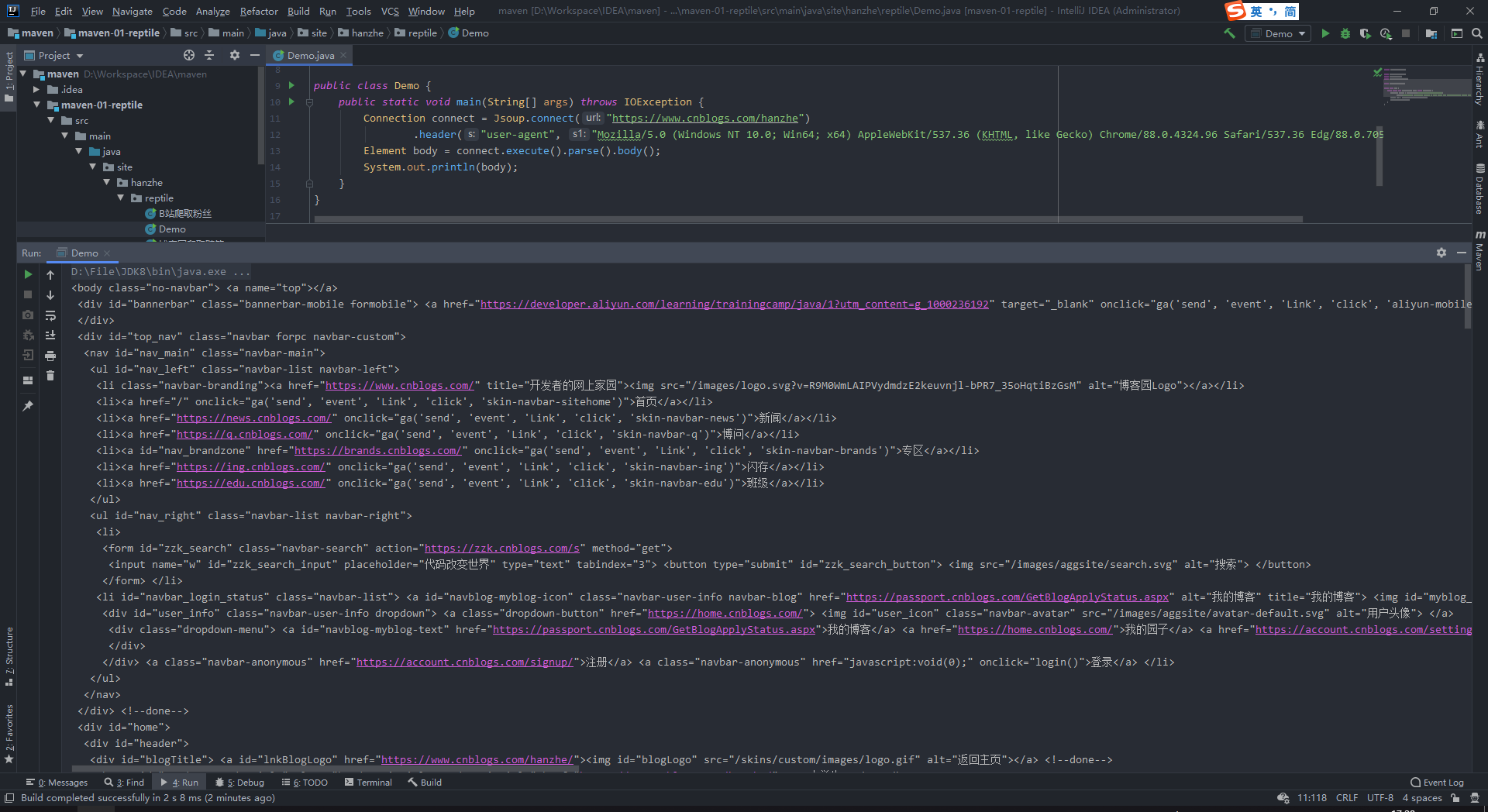Open Run panel settings gear
This screenshot has width=1488, height=812.
[x=1441, y=253]
